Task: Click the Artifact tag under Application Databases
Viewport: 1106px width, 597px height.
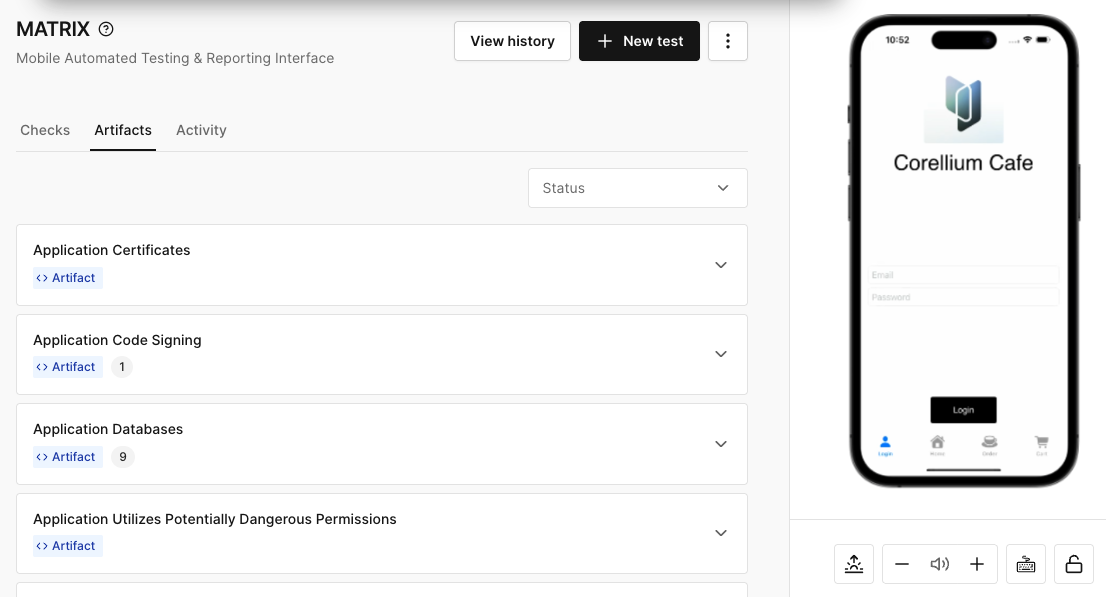Action: [x=68, y=457]
